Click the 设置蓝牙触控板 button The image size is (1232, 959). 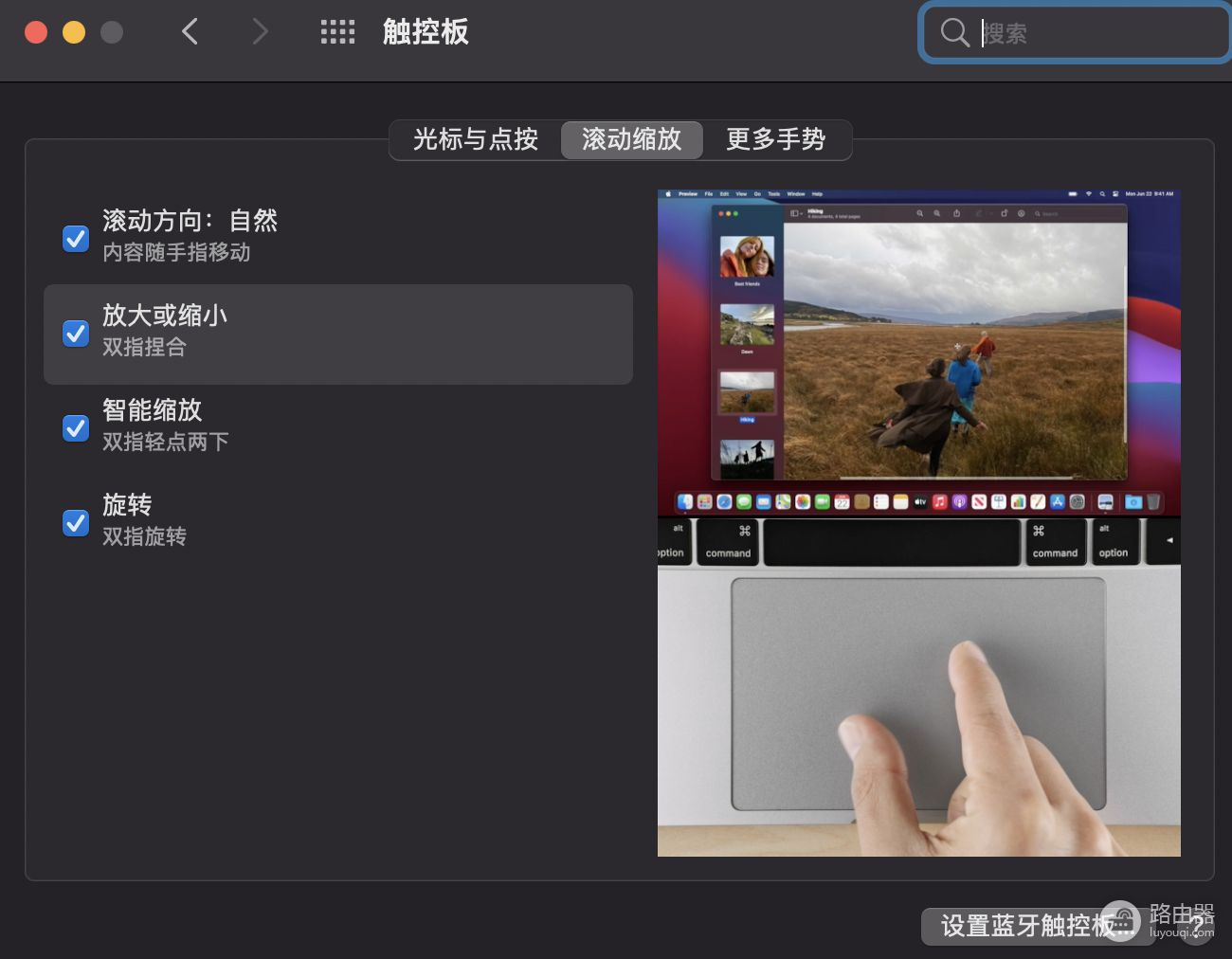click(1038, 926)
